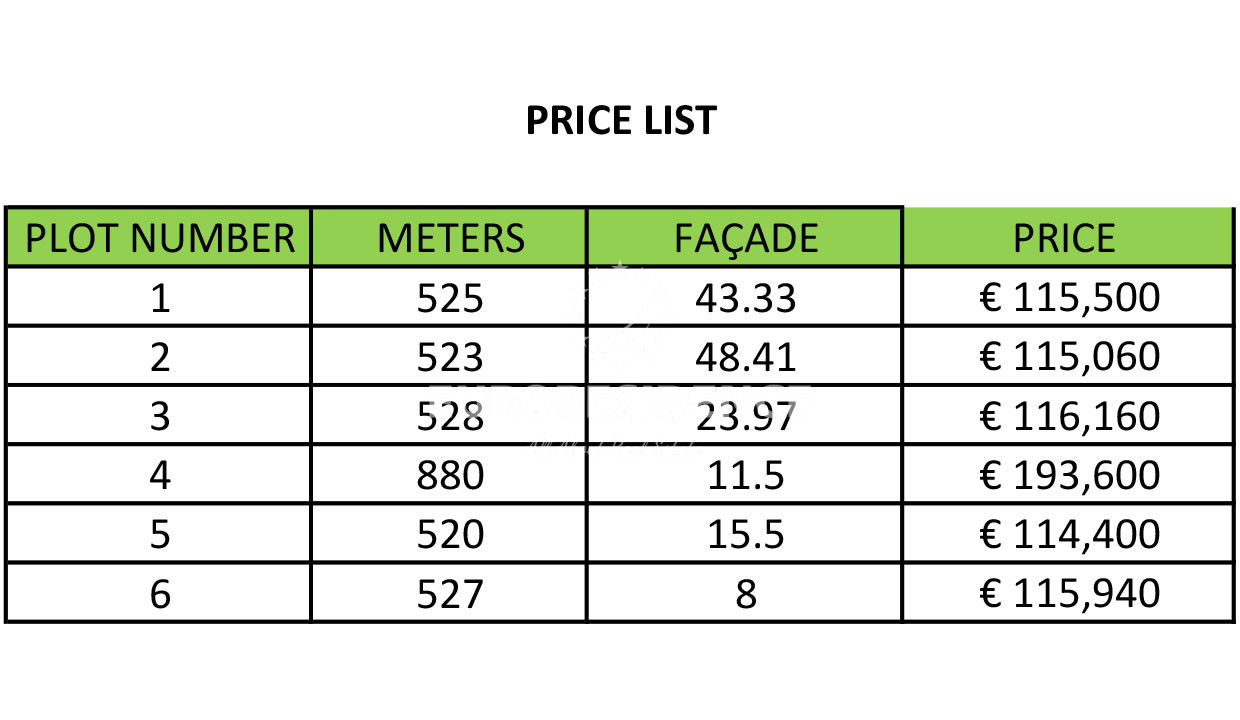Select the € 193,600 price cell
The width and height of the screenshot is (1240, 720).
click(1068, 474)
